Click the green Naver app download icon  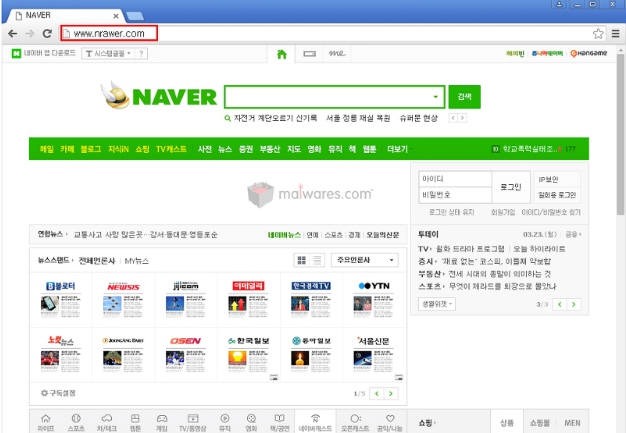click(x=16, y=53)
